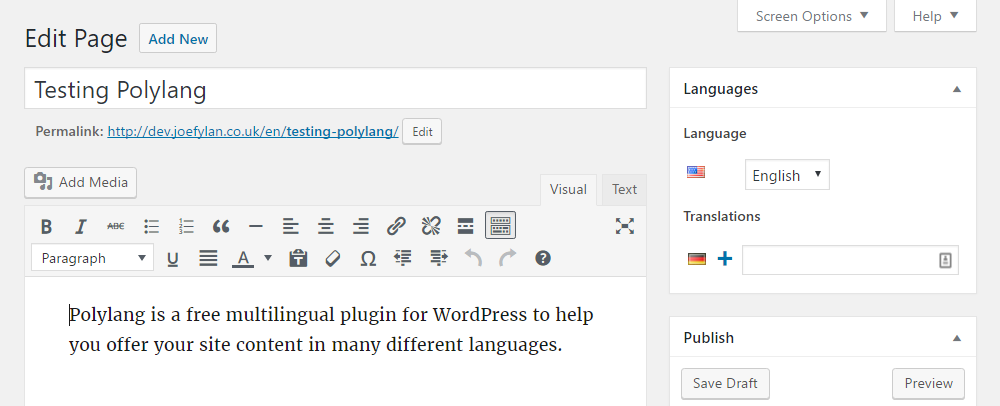This screenshot has width=1000, height=406.
Task: Click the Paste as text icon
Action: click(298, 259)
